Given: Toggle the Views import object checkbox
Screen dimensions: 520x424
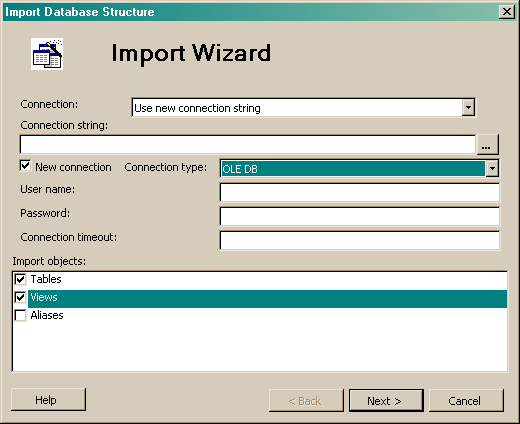Looking at the screenshot, I should pyautogui.click(x=20, y=297).
